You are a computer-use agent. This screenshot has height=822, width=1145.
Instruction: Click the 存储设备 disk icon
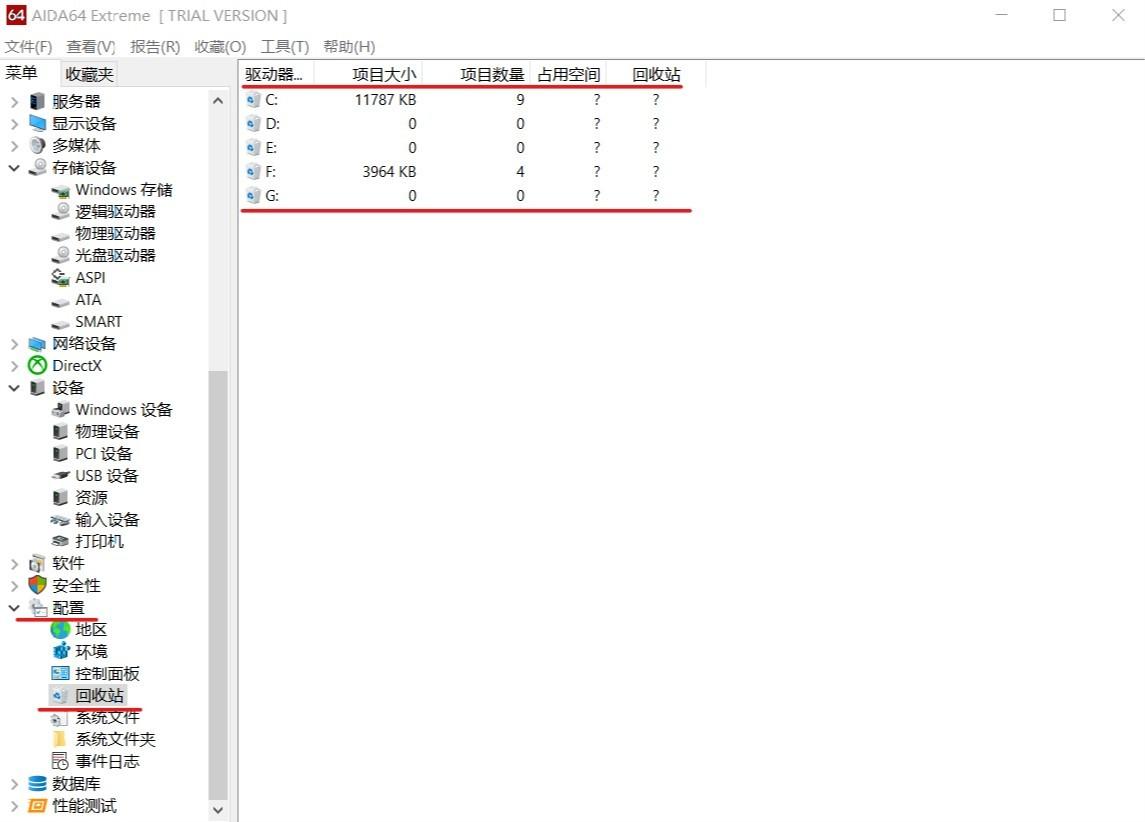37,167
